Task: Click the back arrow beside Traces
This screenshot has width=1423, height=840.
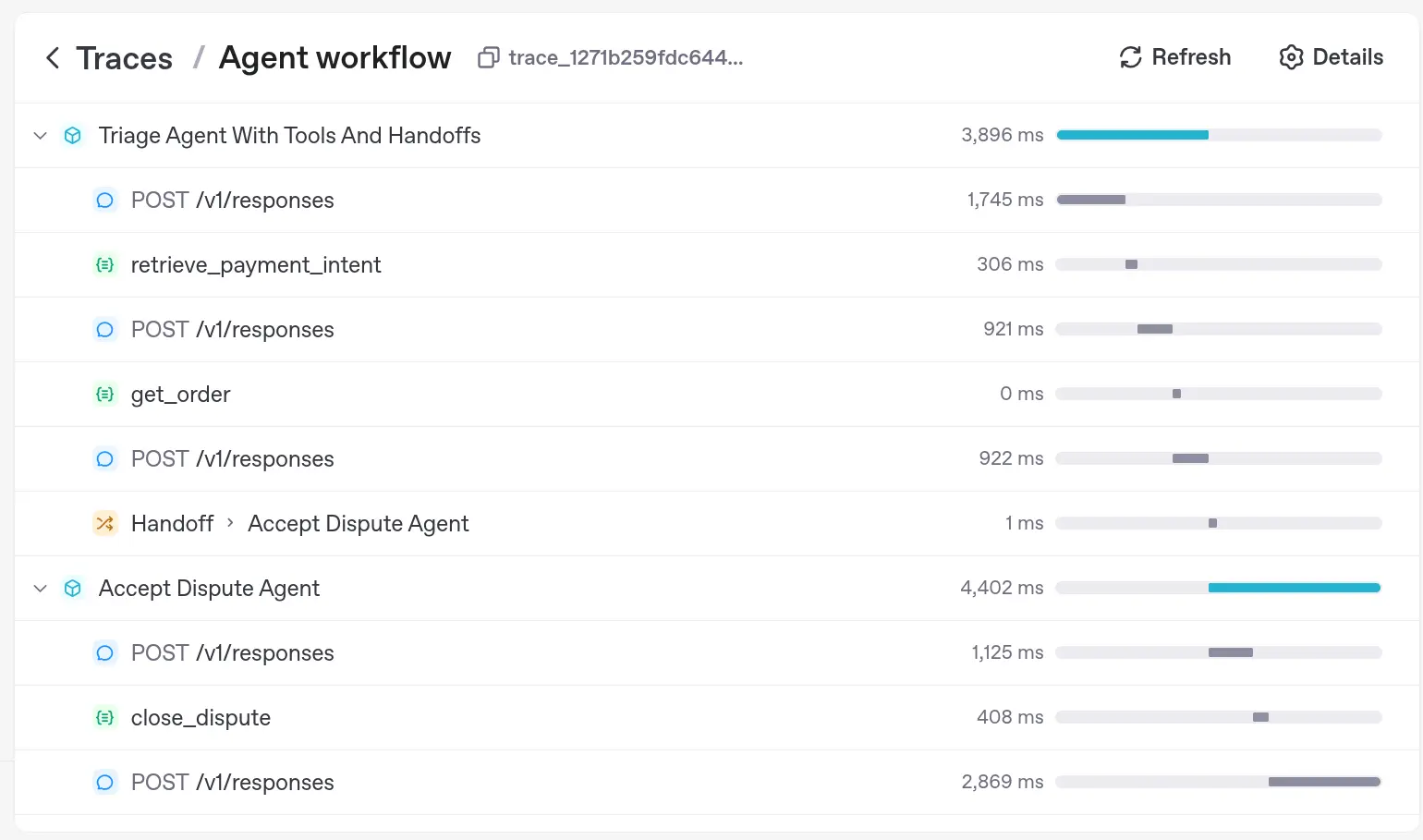Action: [x=53, y=57]
